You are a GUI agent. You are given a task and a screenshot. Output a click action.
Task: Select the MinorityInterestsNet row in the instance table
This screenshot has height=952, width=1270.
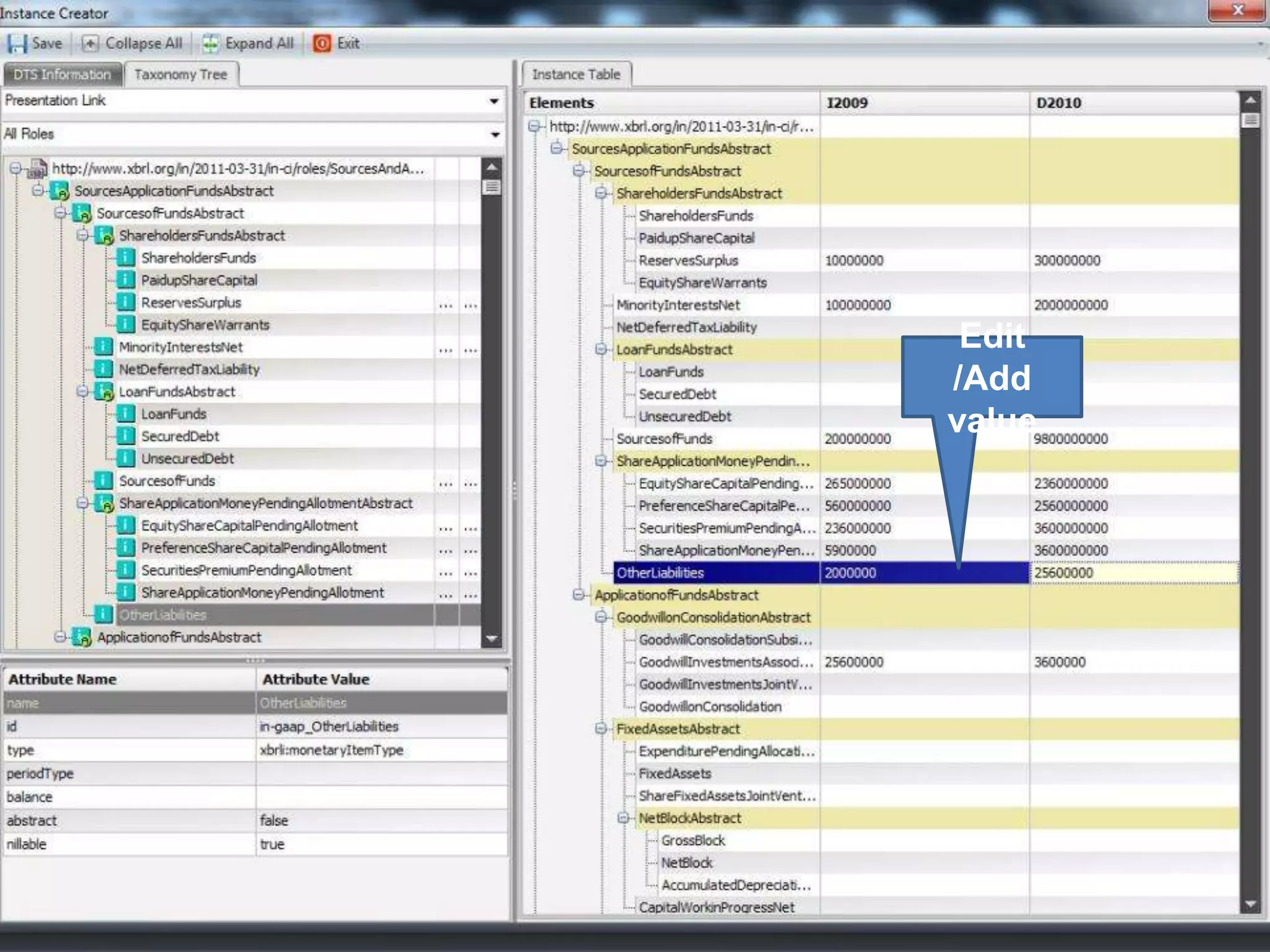tap(678, 305)
